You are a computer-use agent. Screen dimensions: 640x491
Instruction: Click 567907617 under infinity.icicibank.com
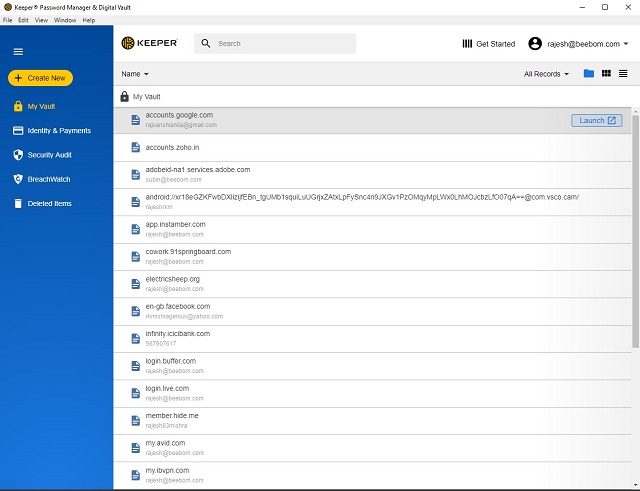[x=161, y=344]
